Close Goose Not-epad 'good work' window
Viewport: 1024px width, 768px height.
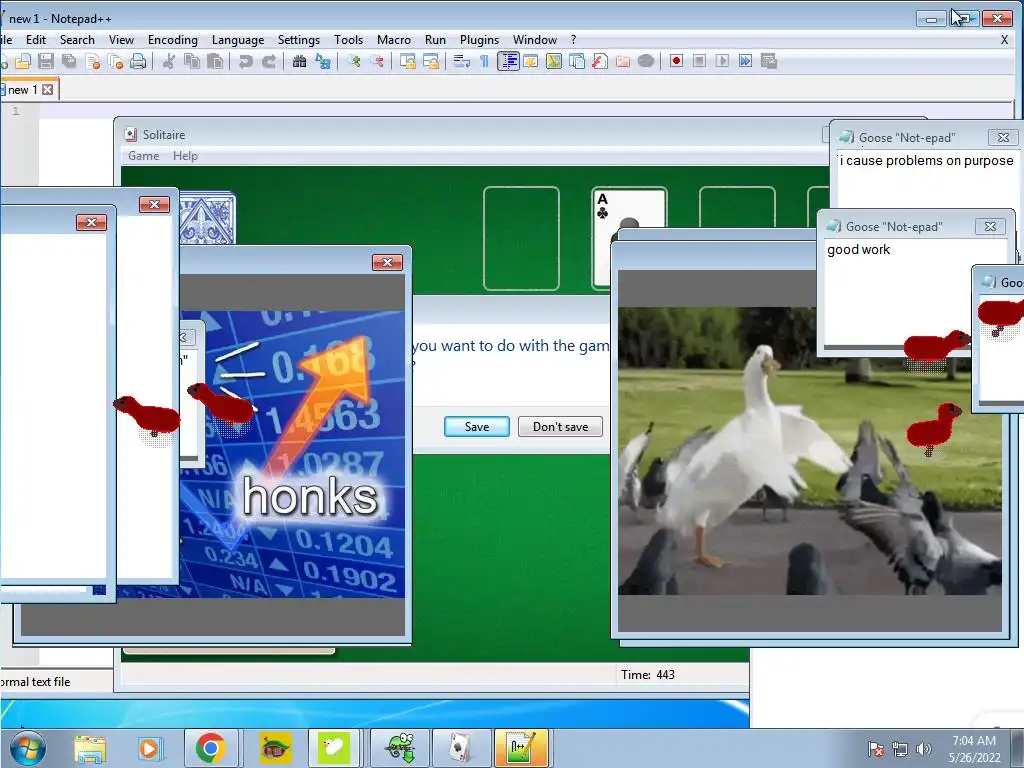(990, 227)
